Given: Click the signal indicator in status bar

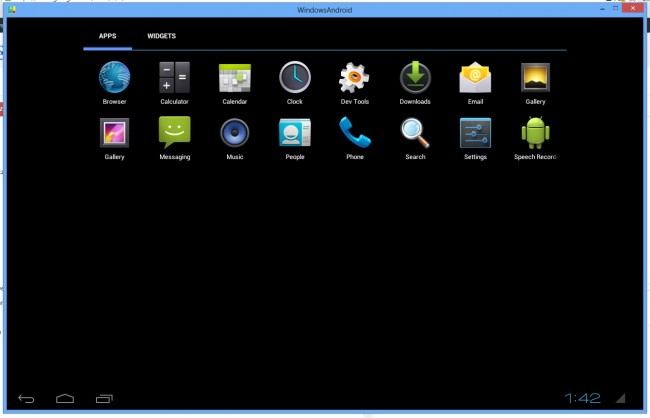Looking at the screenshot, I should [x=621, y=399].
